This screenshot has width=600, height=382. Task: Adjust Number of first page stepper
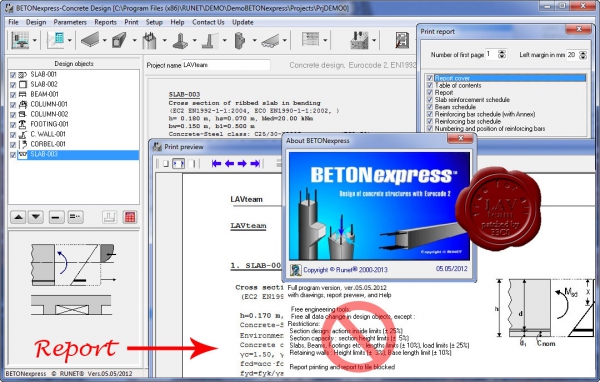pyautogui.click(x=502, y=55)
